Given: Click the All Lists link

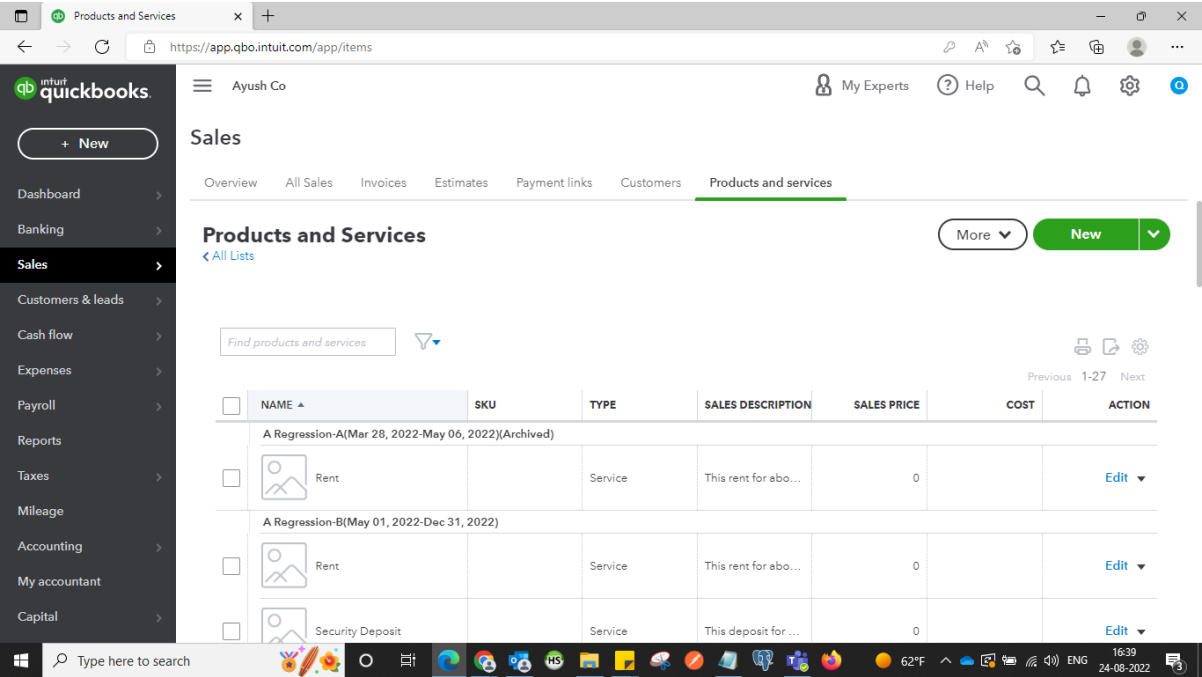Looking at the screenshot, I should pyautogui.click(x=229, y=256).
